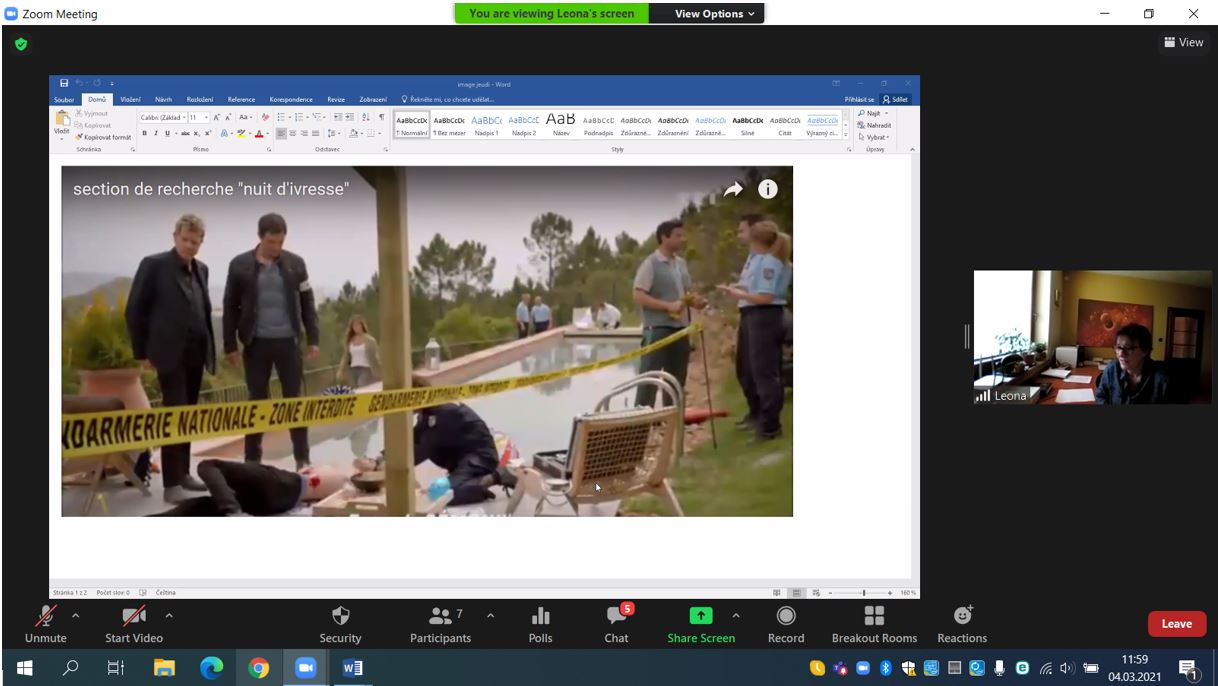The width and height of the screenshot is (1218, 686).
Task: Open the Reactions menu
Action: [x=962, y=625]
